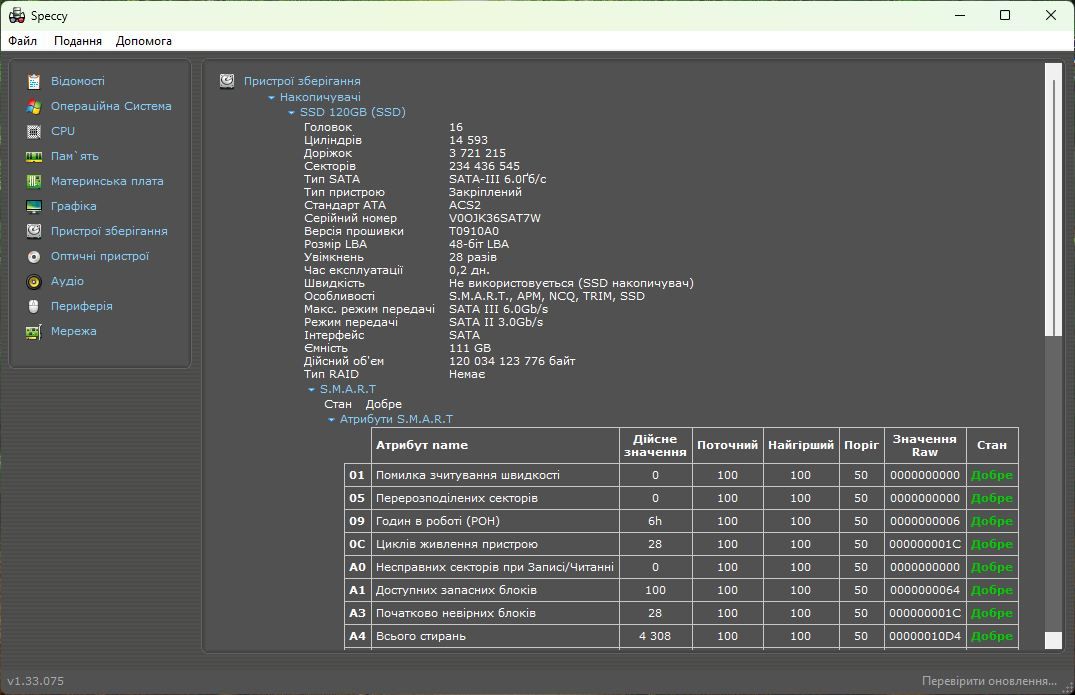Click the Пристрої зберігання sidebar disk icon
The width and height of the screenshot is (1075, 695).
pos(34,232)
